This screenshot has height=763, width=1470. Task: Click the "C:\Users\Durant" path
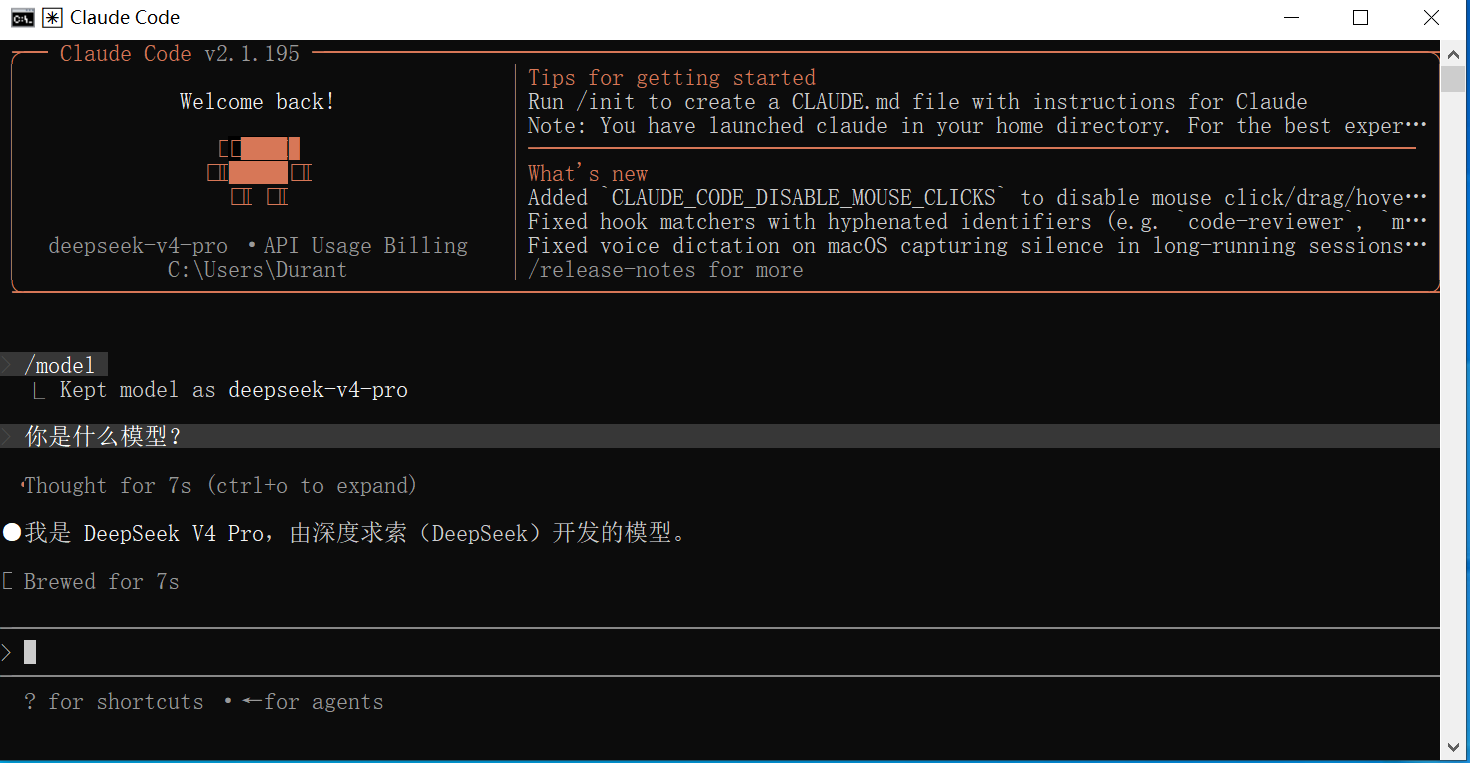pos(257,270)
